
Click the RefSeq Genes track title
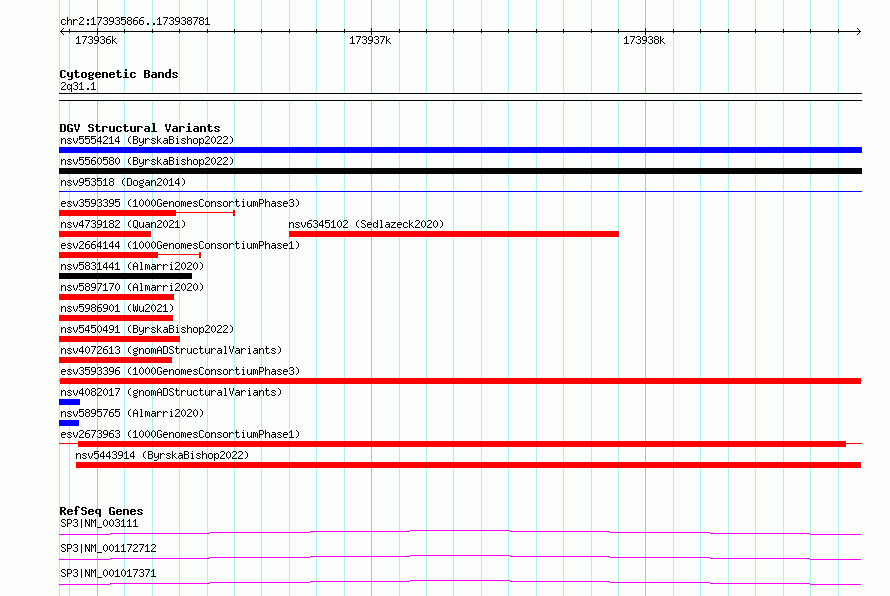pos(101,511)
